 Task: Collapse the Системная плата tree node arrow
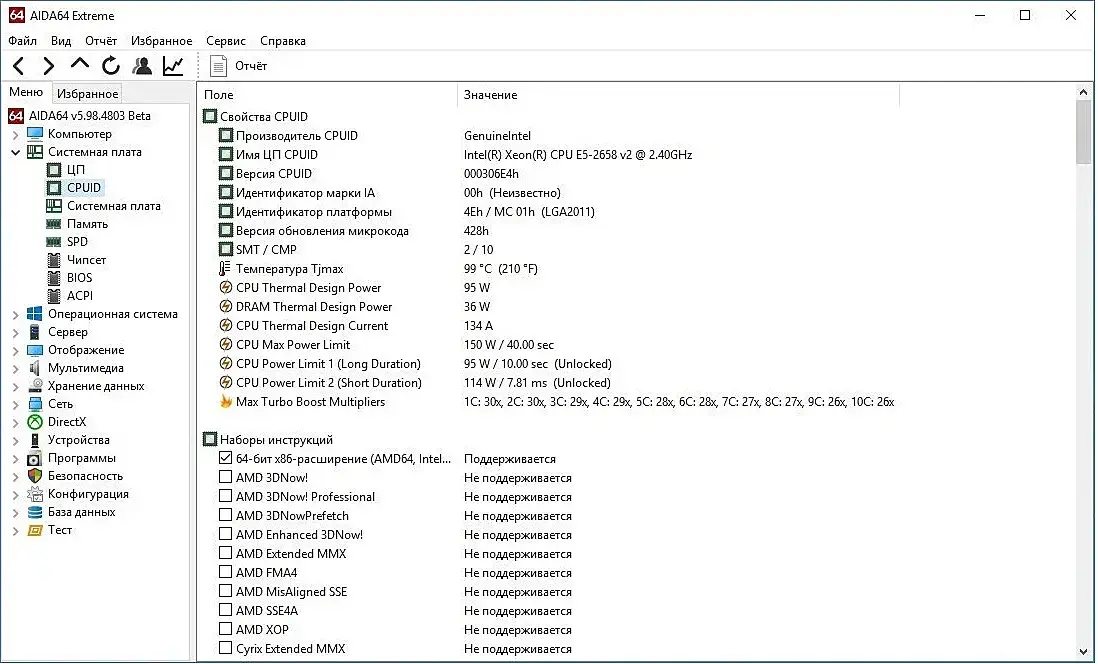click(x=15, y=152)
